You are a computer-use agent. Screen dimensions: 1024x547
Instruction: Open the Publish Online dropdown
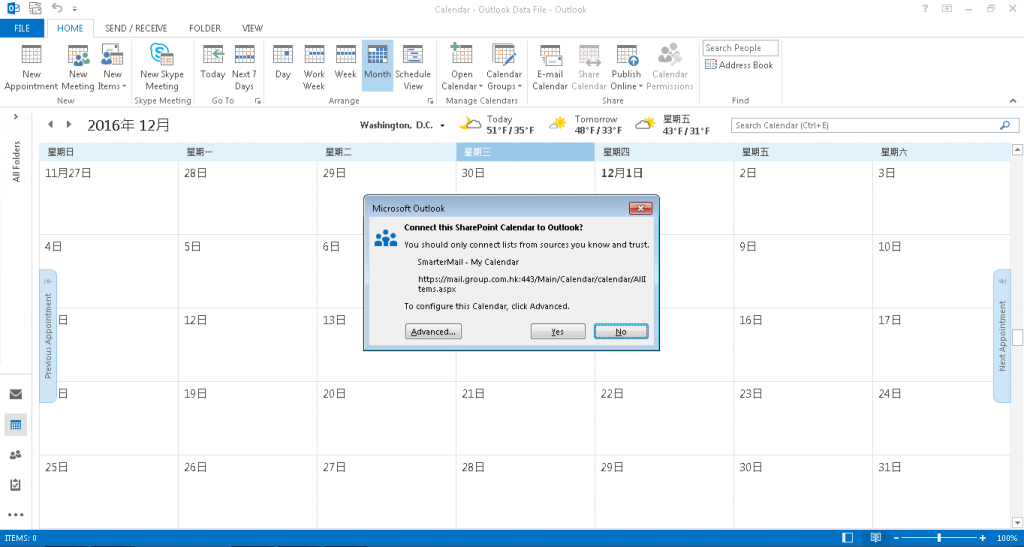point(626,68)
